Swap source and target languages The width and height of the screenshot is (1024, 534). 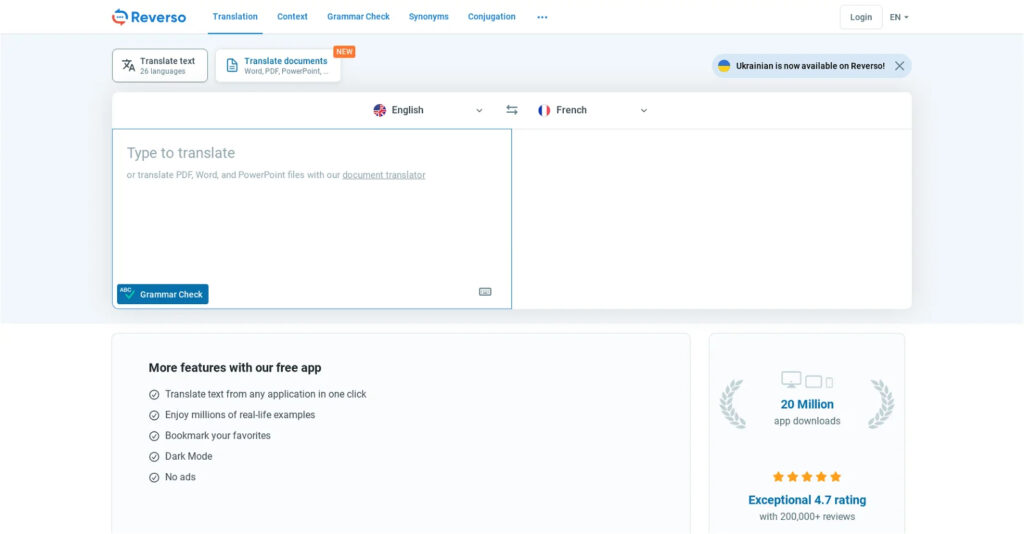(512, 110)
